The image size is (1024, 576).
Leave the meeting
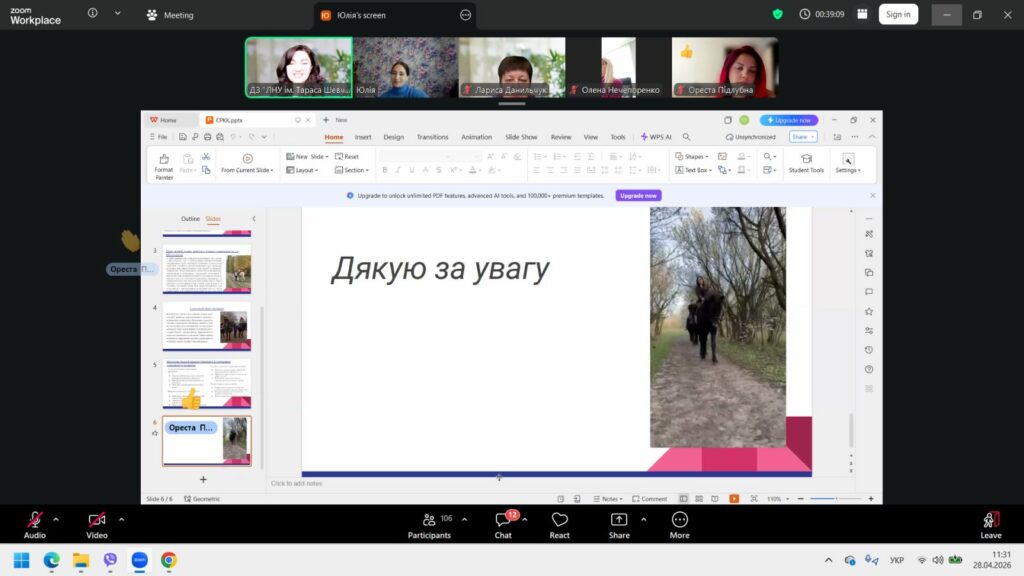click(x=990, y=523)
